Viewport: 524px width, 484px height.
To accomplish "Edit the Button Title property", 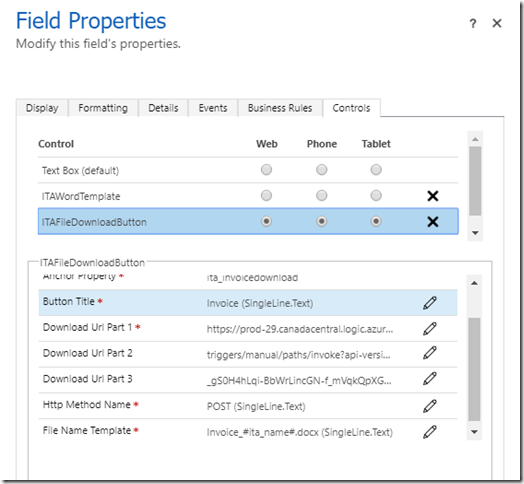I will (x=430, y=303).
